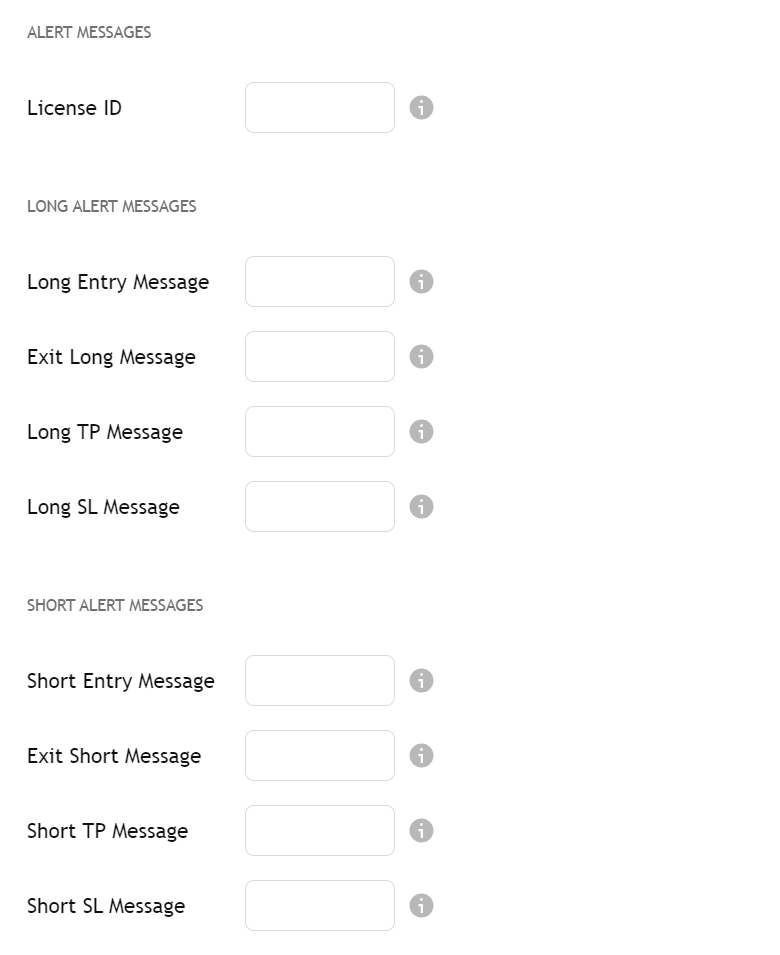Click the info icon next to Short TP Message
Screen dimensions: 780x955
[x=421, y=830]
